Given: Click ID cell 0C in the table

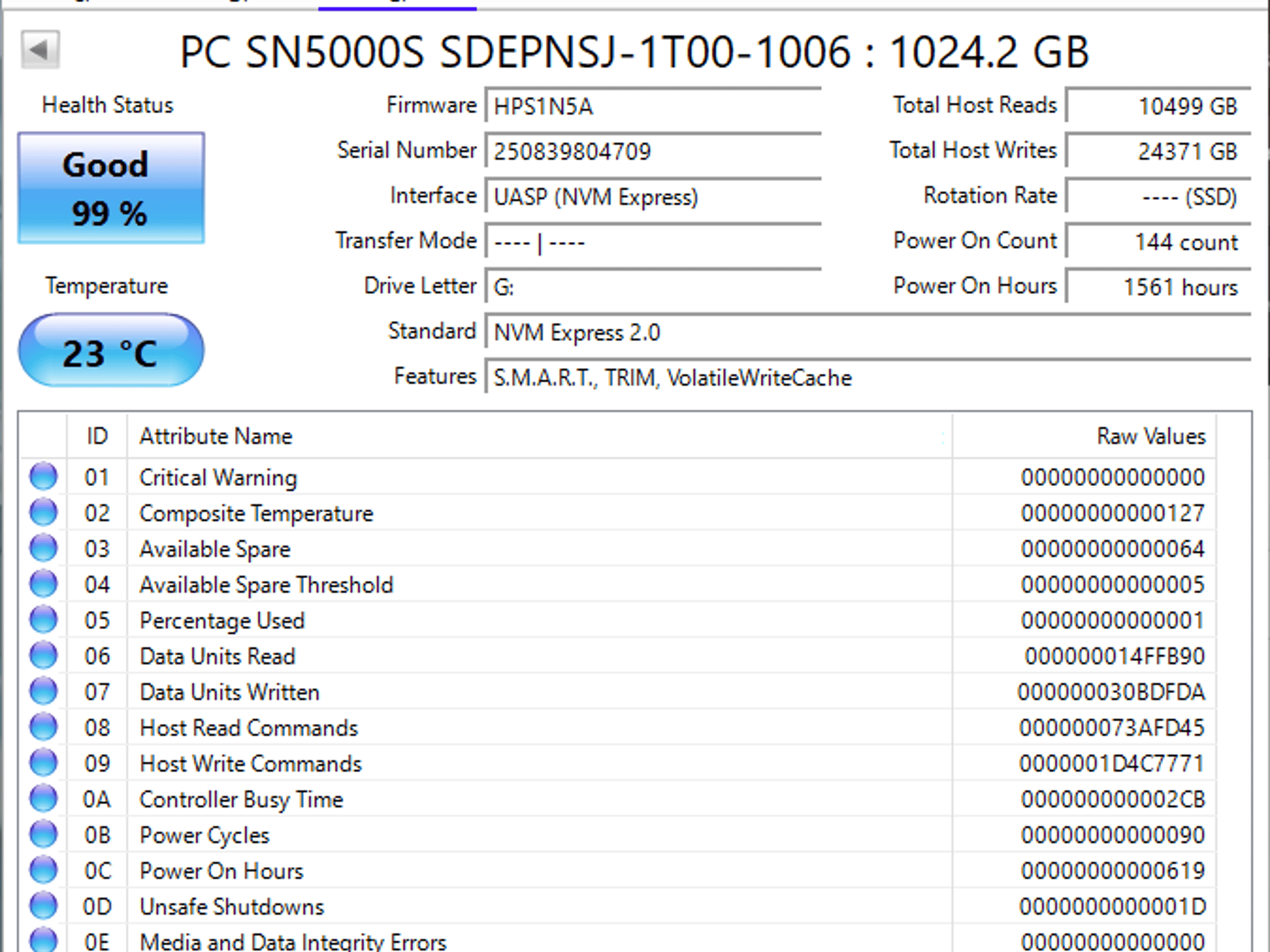Looking at the screenshot, I should (x=97, y=871).
